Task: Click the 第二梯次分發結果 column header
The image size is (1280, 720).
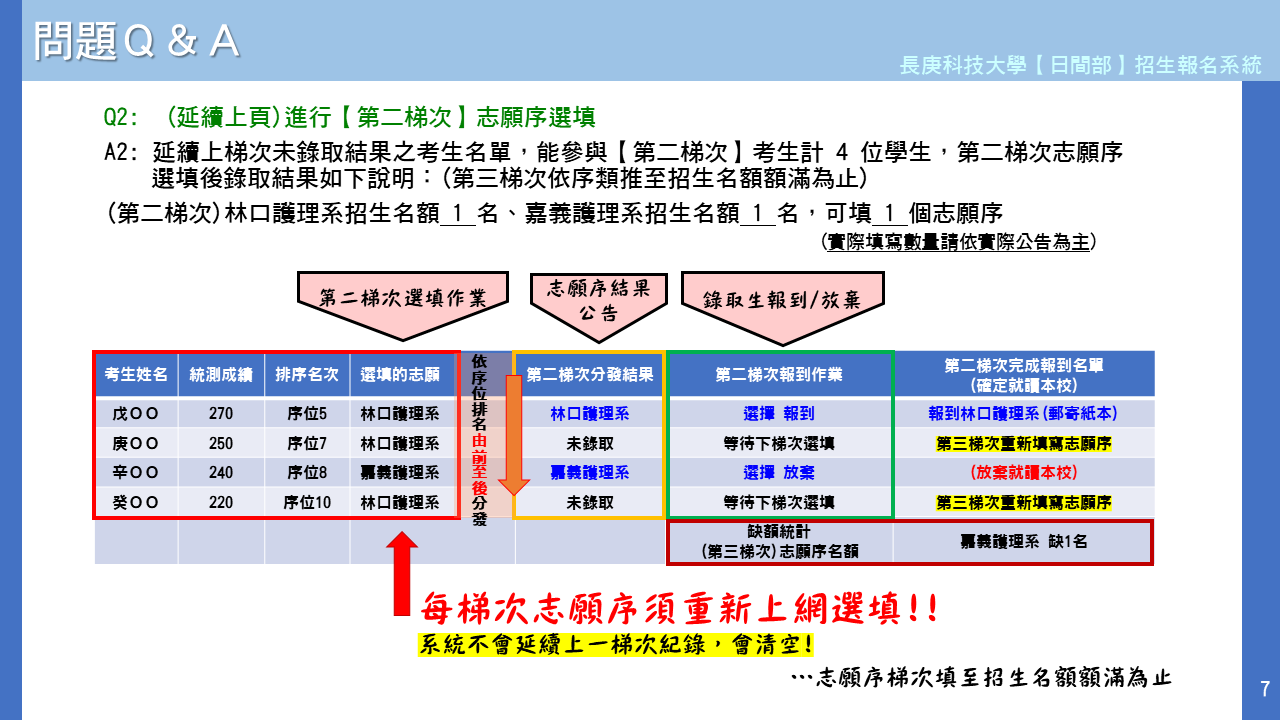Action: [590, 375]
